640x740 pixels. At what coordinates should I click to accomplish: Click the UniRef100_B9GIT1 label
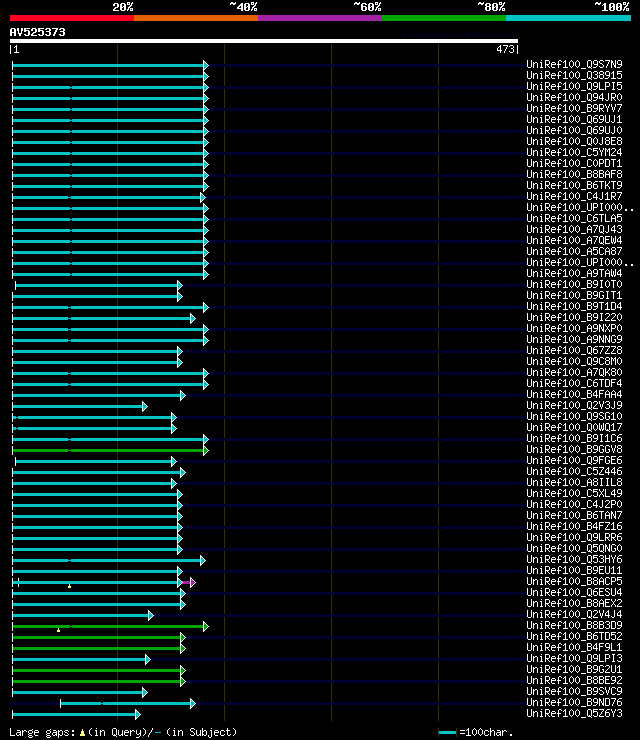point(574,295)
